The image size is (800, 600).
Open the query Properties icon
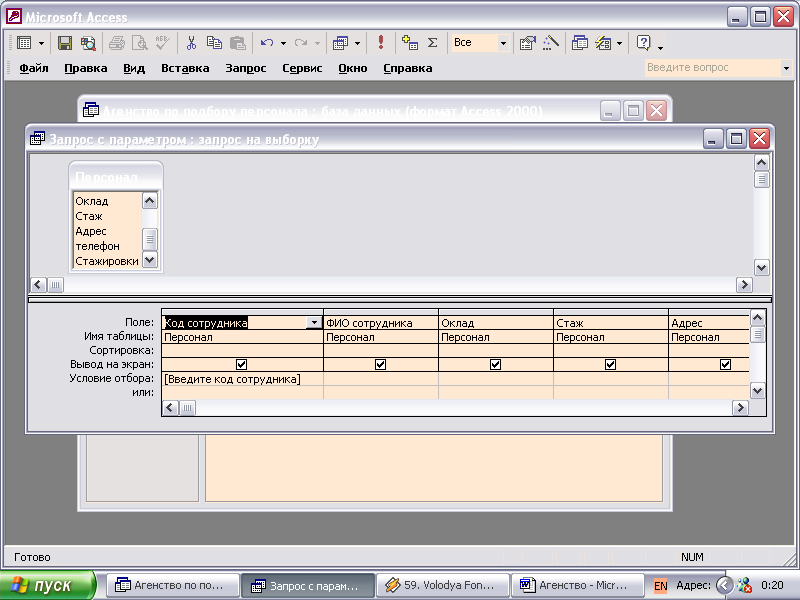[x=527, y=43]
